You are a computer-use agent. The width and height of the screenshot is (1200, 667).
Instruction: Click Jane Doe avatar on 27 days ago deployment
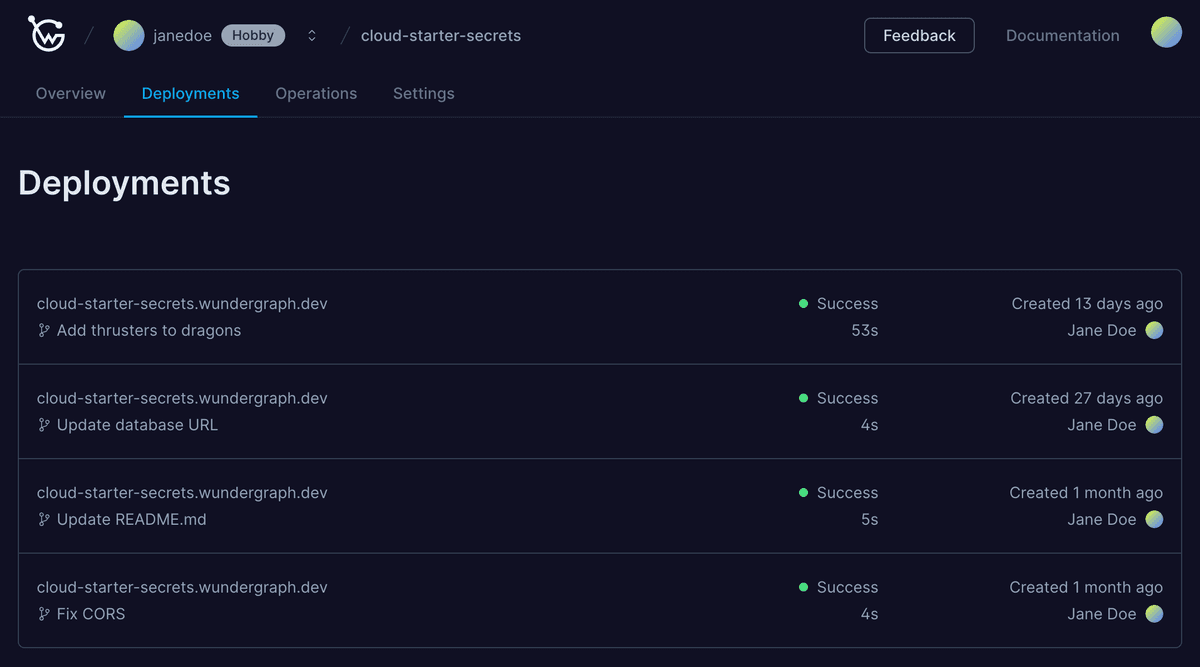tap(1154, 425)
